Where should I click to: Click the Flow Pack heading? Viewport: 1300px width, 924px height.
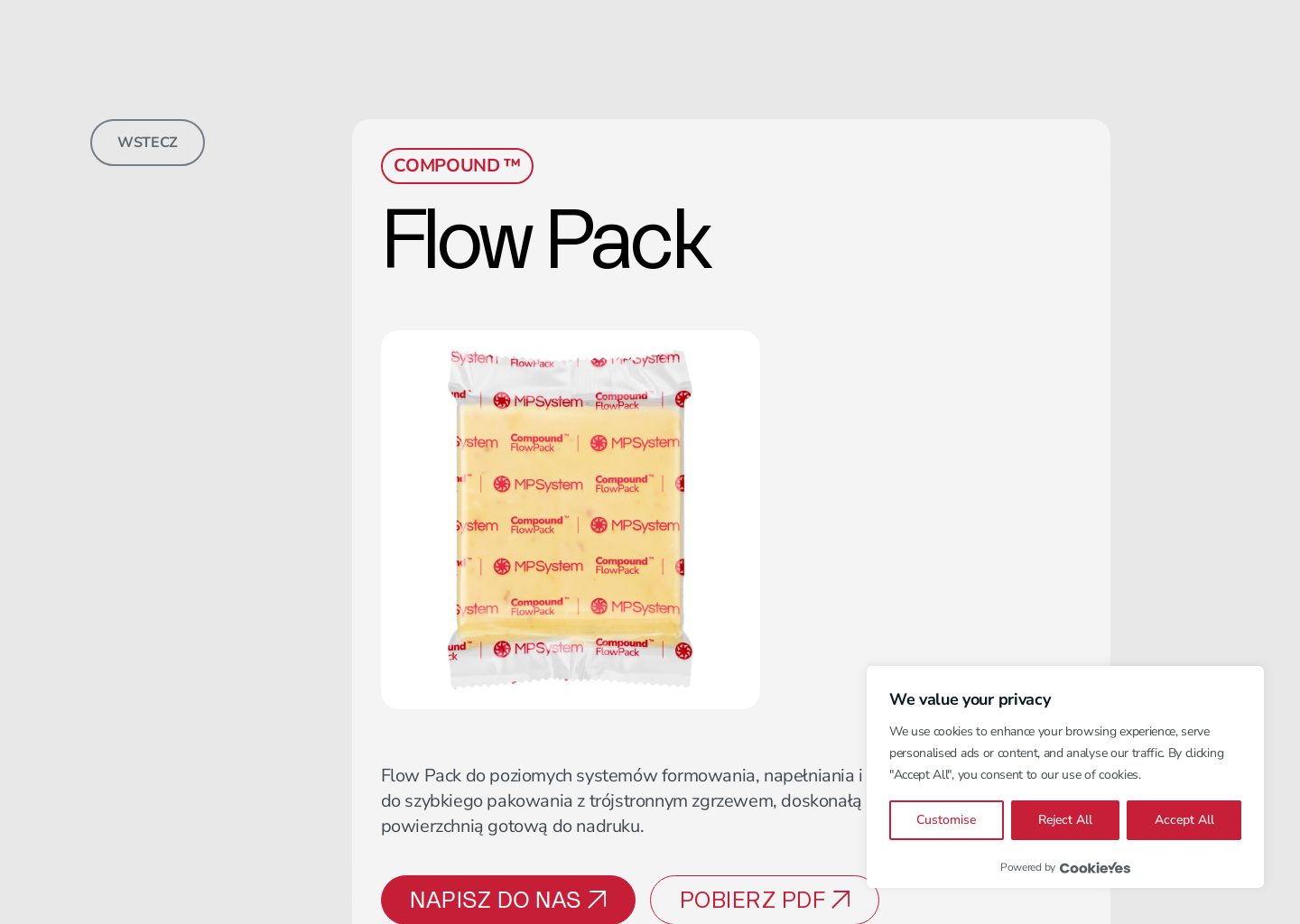[546, 242]
